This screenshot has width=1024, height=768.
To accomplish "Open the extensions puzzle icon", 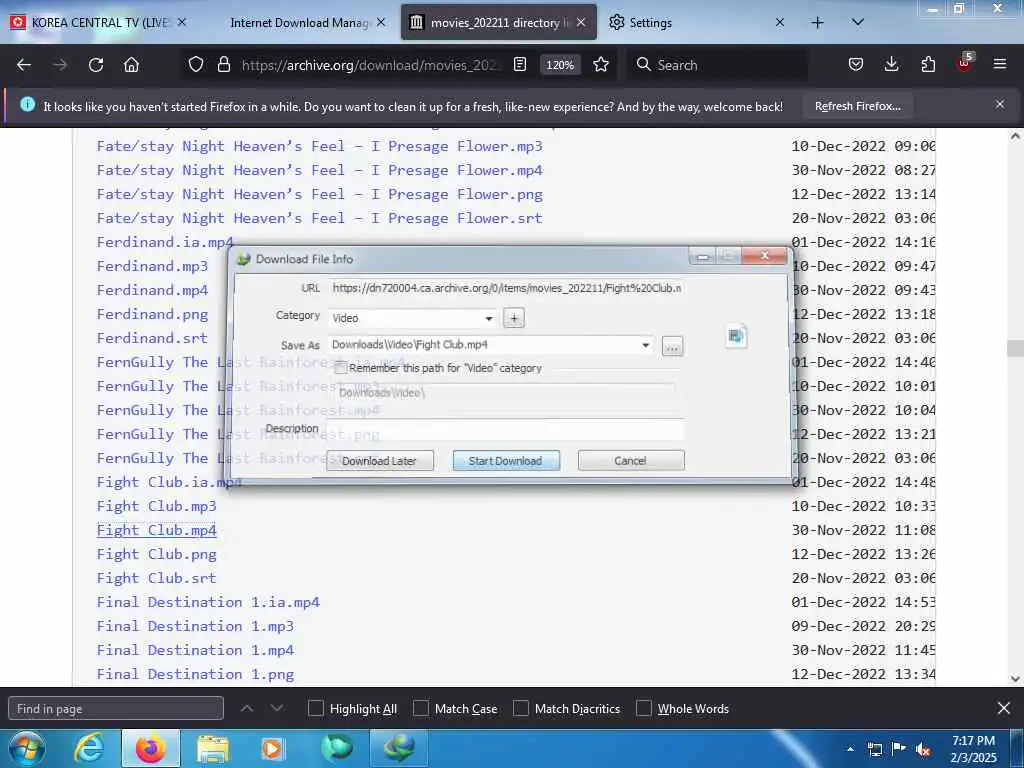I will point(928,65).
